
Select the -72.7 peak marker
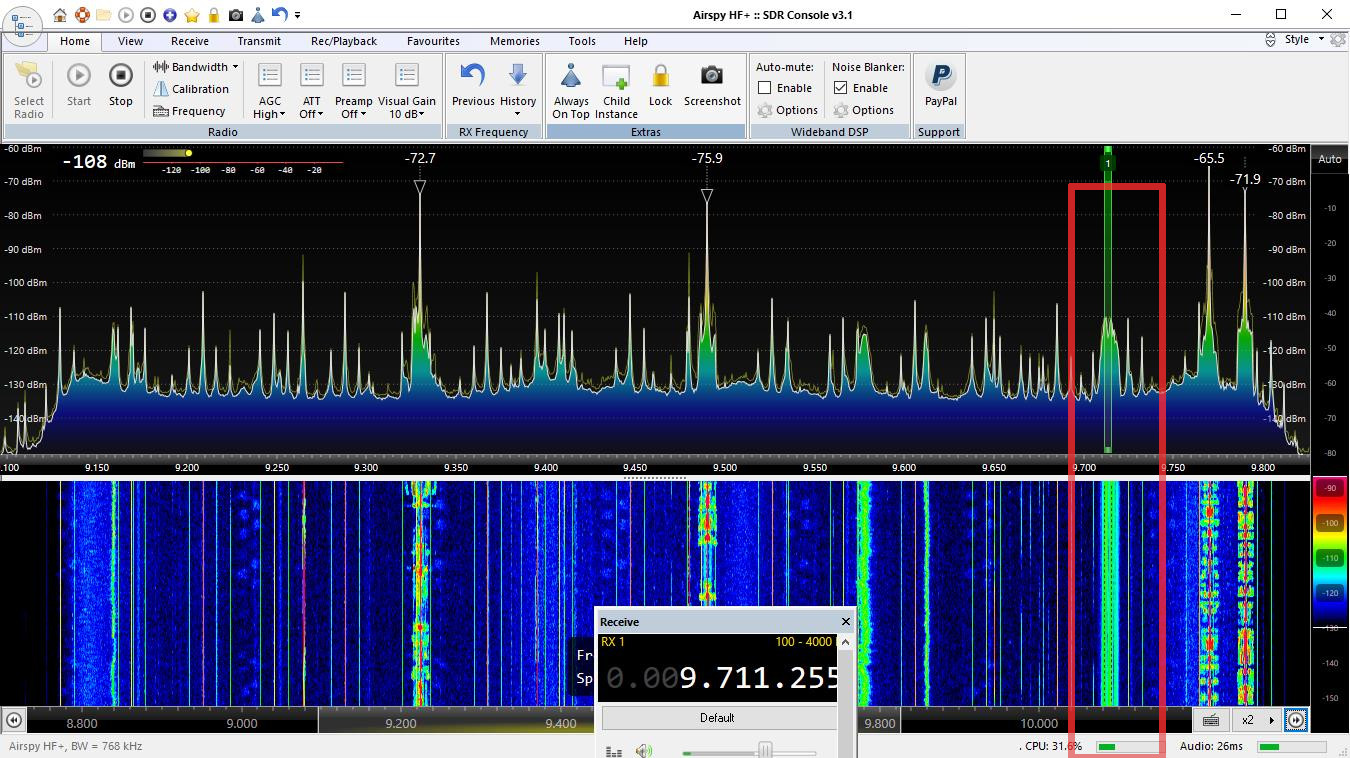[420, 187]
